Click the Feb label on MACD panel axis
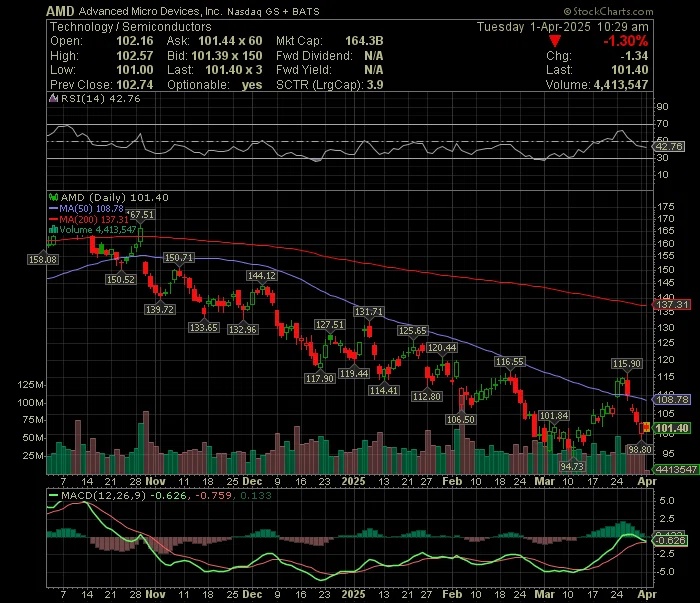Viewport: 700px width, 603px height. coord(452,594)
